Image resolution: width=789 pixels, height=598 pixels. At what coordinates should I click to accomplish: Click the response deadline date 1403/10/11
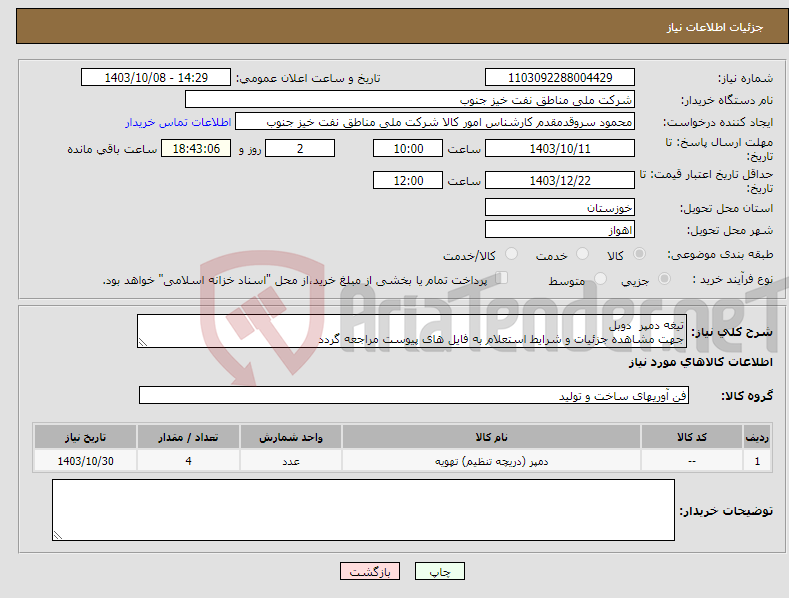point(560,148)
